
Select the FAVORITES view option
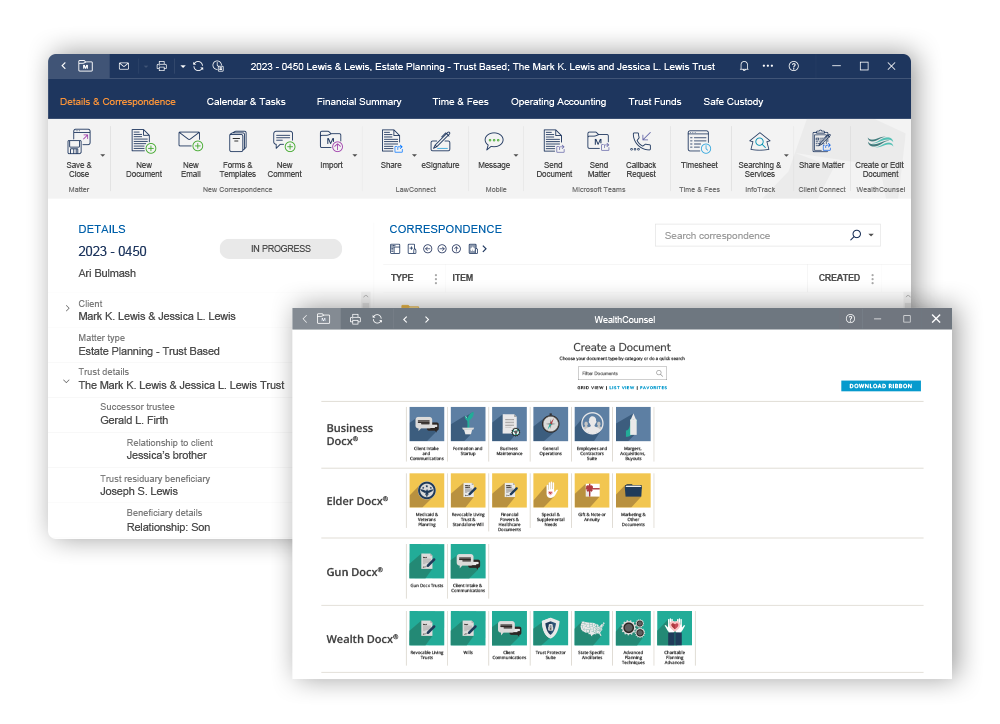[x=653, y=387]
